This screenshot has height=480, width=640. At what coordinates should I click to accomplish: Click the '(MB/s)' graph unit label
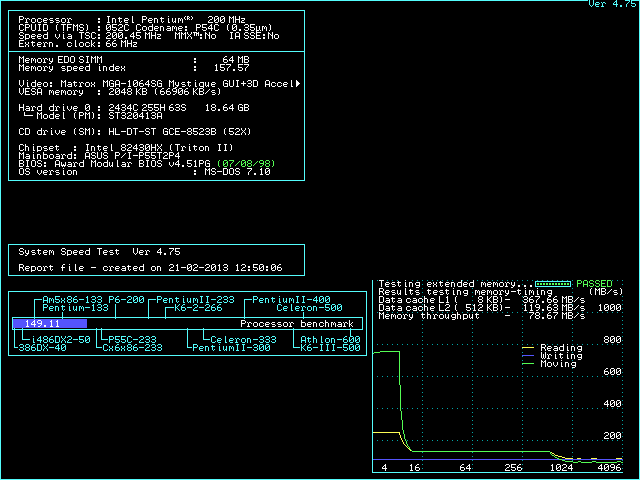pos(606,292)
